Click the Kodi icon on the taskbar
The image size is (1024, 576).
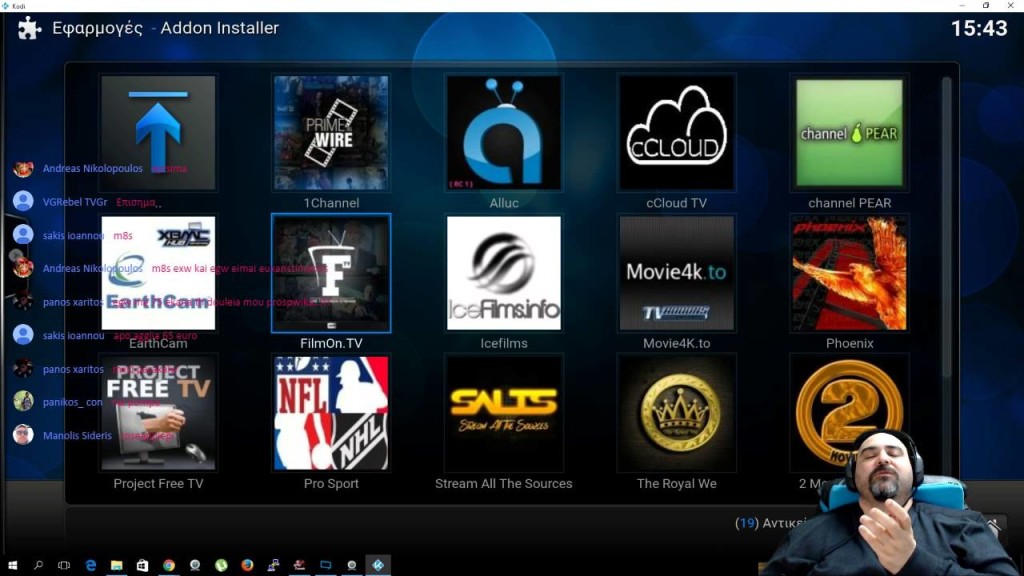378,565
